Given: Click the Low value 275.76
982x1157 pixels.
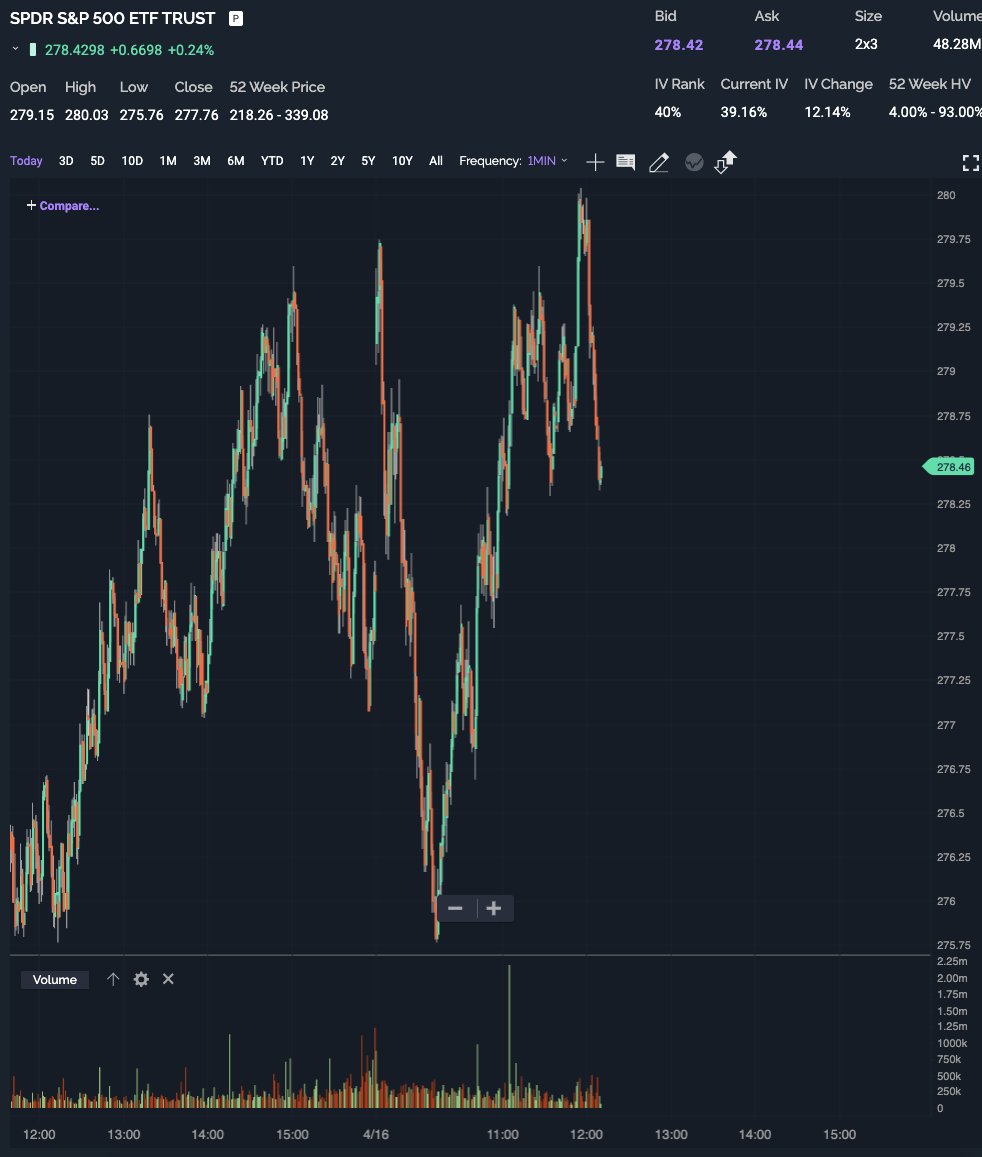Looking at the screenshot, I should (142, 115).
